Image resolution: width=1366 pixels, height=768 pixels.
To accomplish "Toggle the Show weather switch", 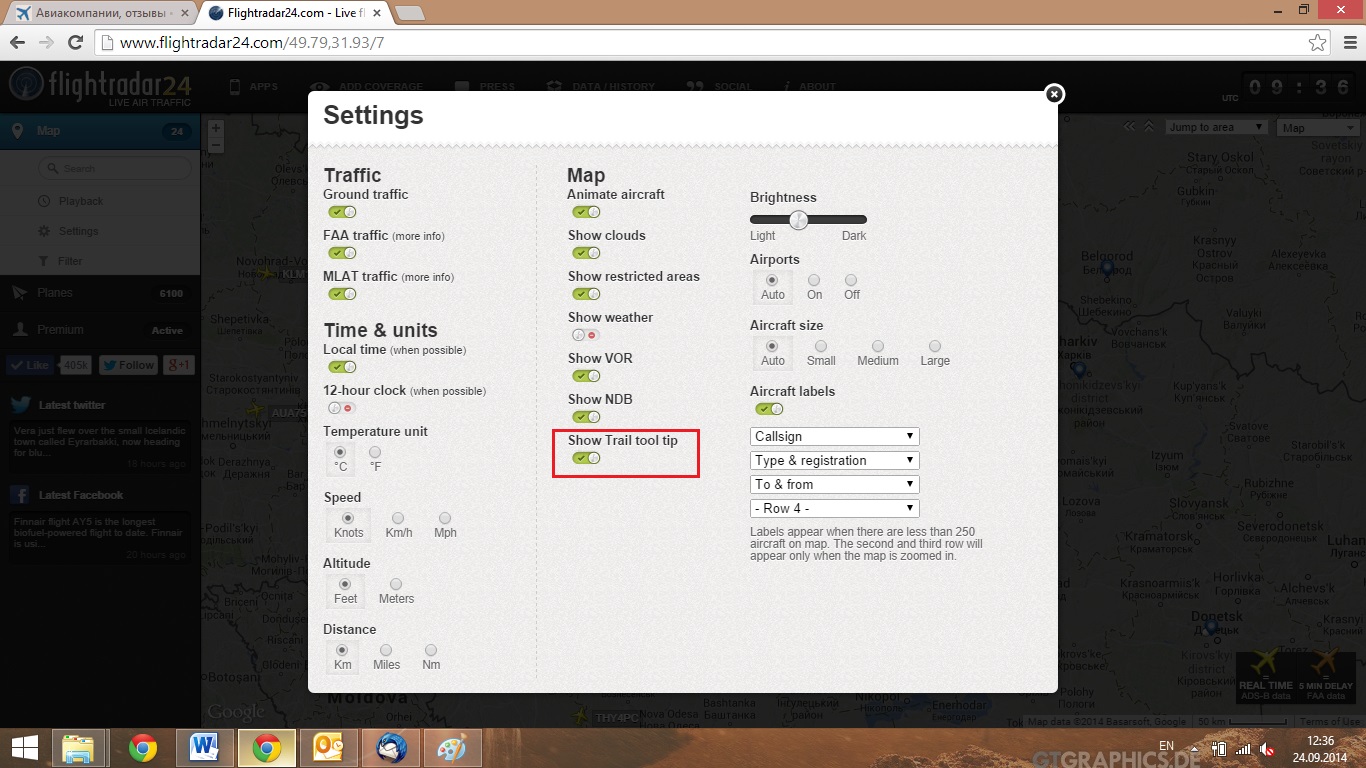I will click(585, 335).
